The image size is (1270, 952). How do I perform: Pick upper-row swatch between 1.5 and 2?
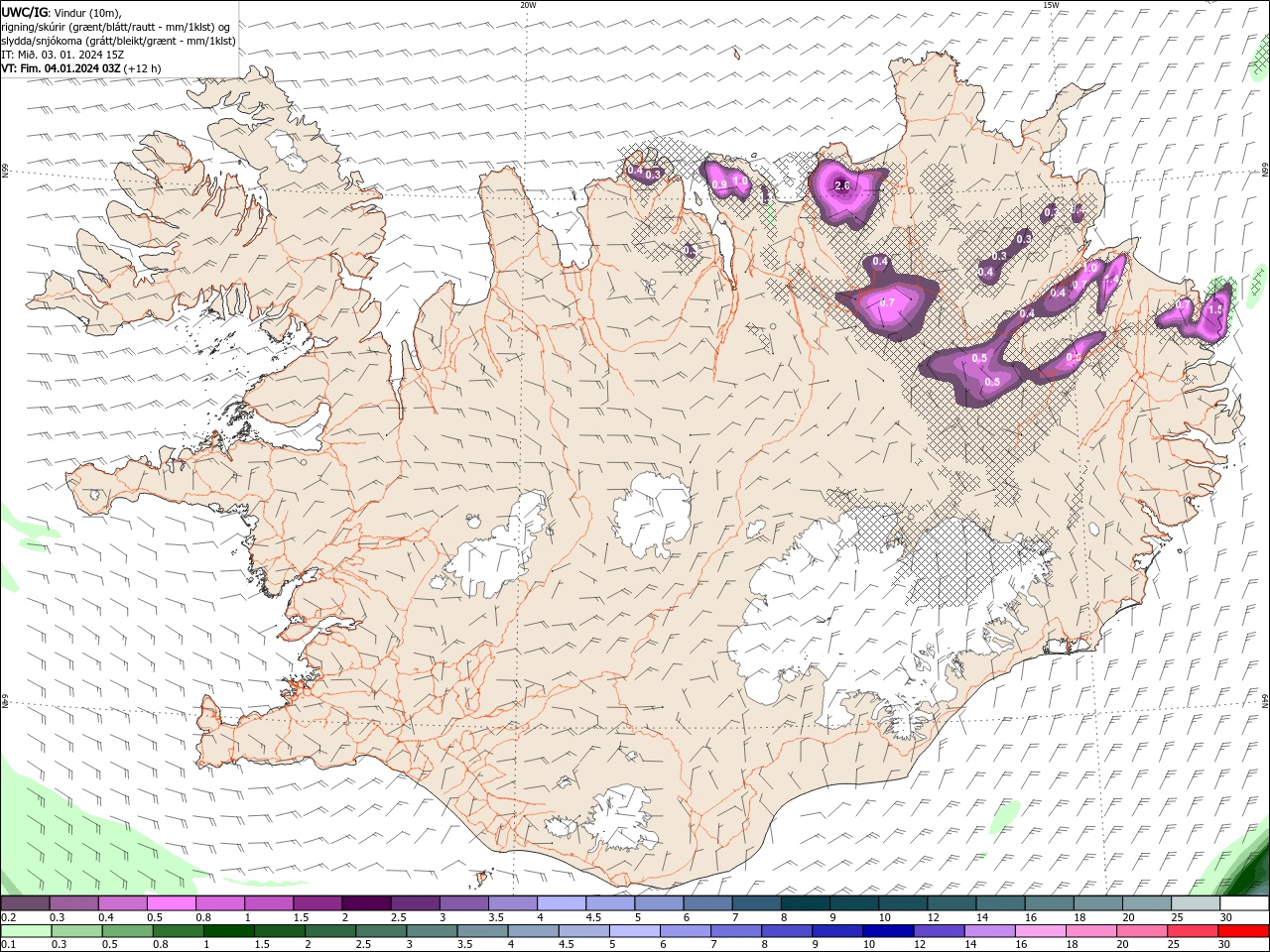point(317,903)
